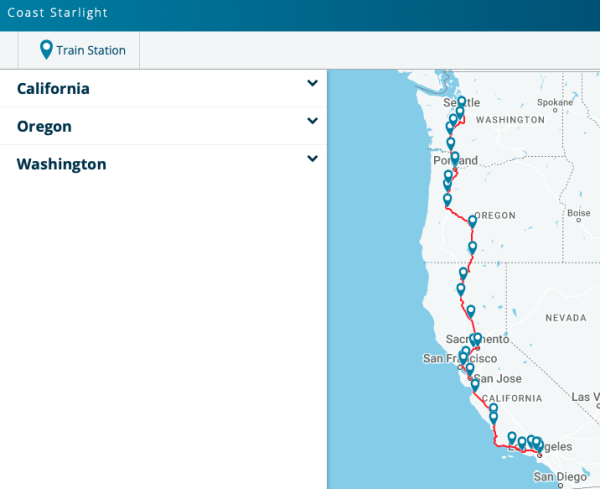
Task: Click the California heading text
Action: (x=53, y=88)
